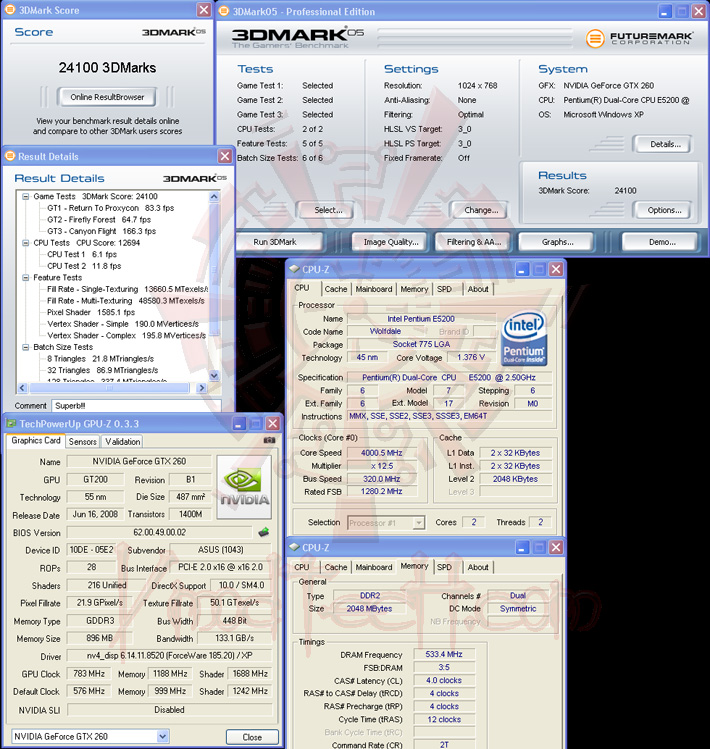Image resolution: width=710 pixels, height=749 pixels.
Task: Open the Cache tab in upper CPU-Z
Action: [336, 289]
